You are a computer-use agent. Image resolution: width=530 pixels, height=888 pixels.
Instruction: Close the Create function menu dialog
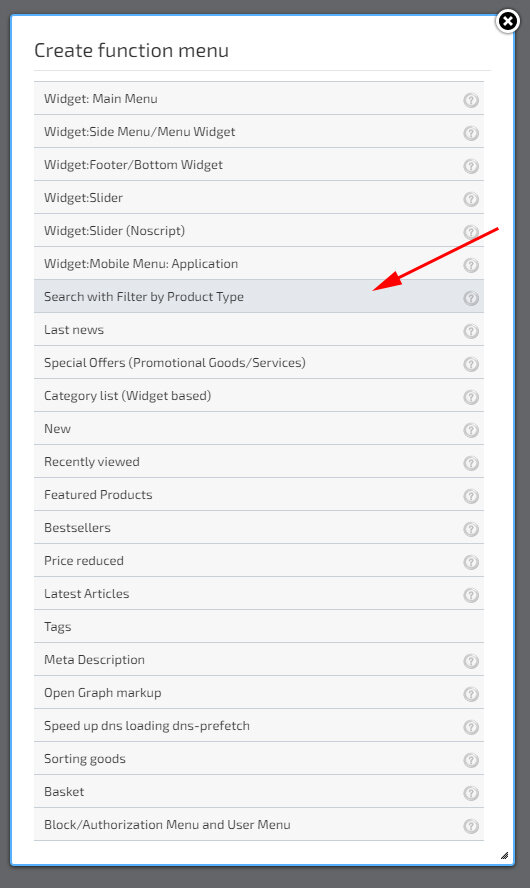508,22
